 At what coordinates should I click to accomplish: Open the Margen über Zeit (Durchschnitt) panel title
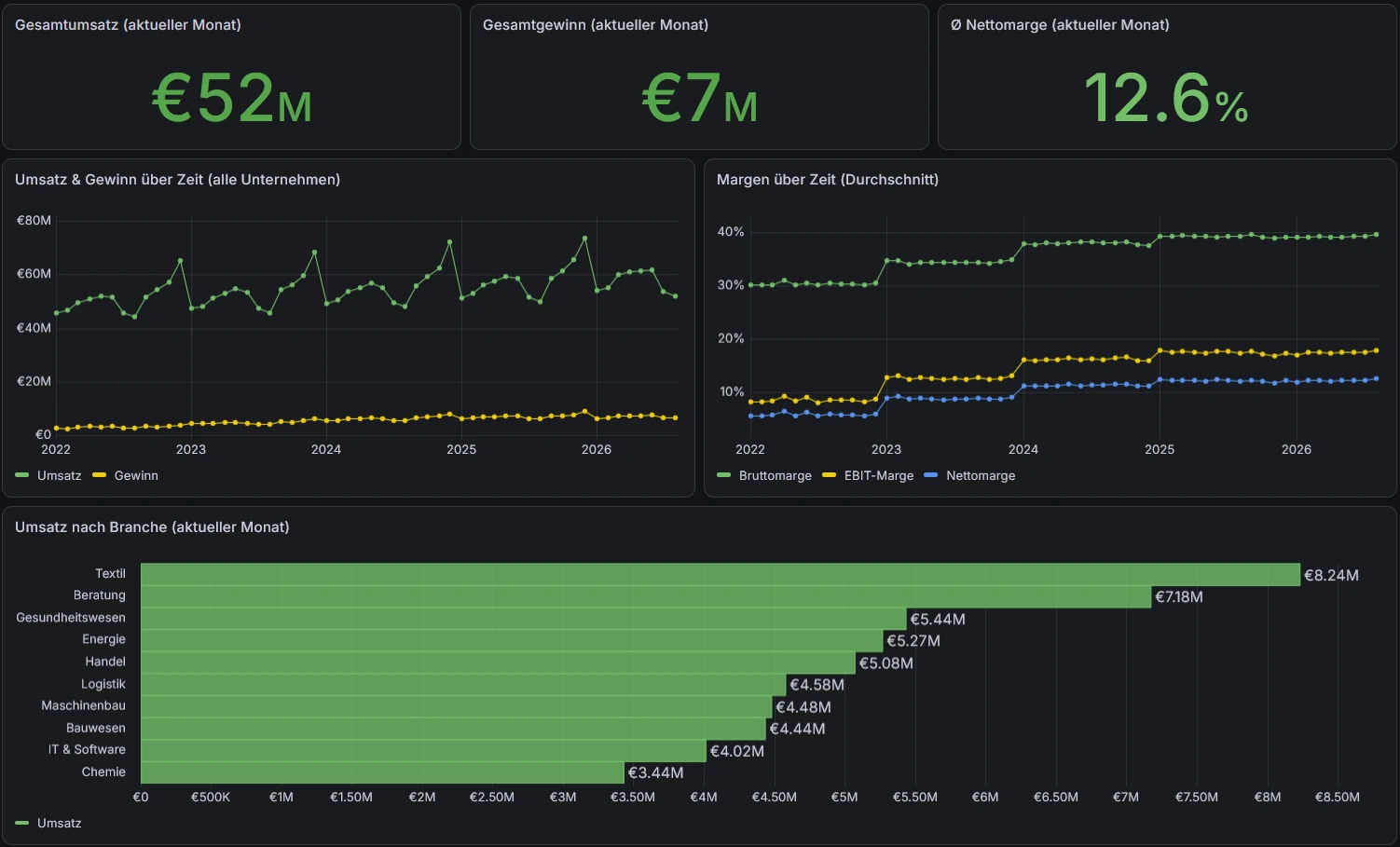pos(828,180)
